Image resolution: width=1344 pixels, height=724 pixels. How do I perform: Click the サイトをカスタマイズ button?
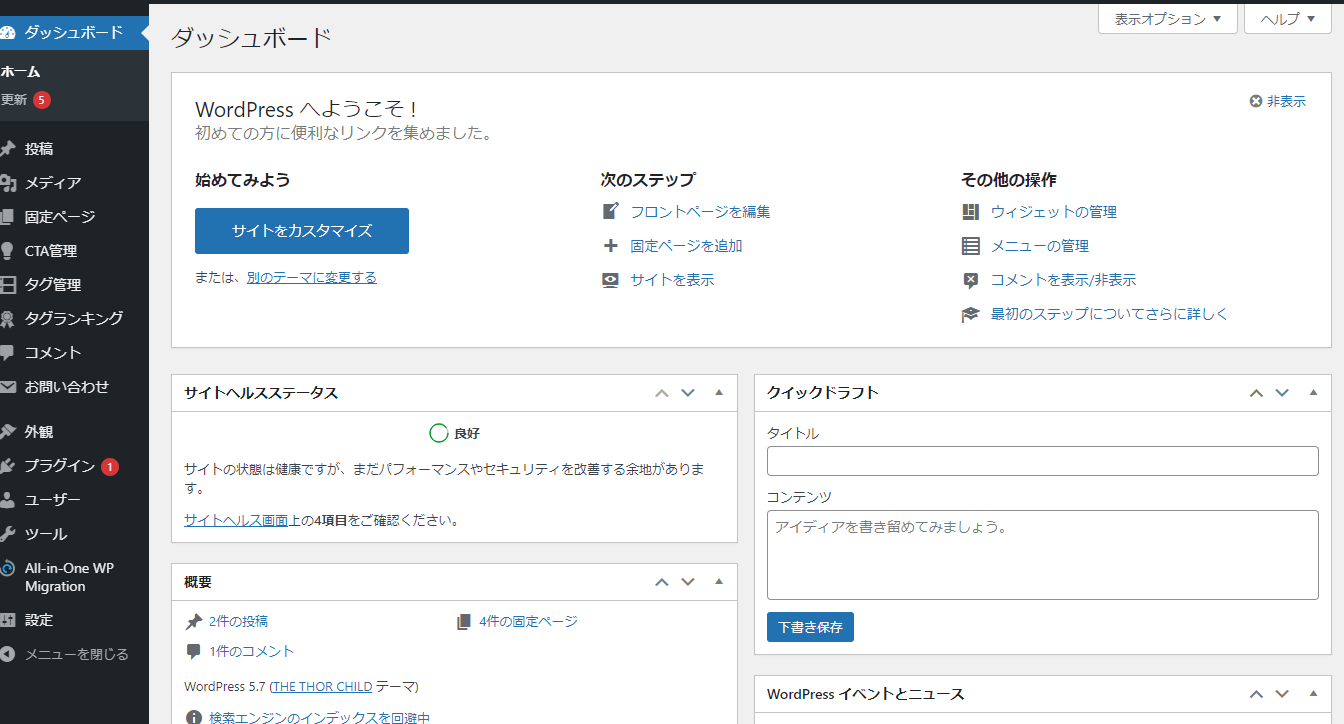(302, 231)
